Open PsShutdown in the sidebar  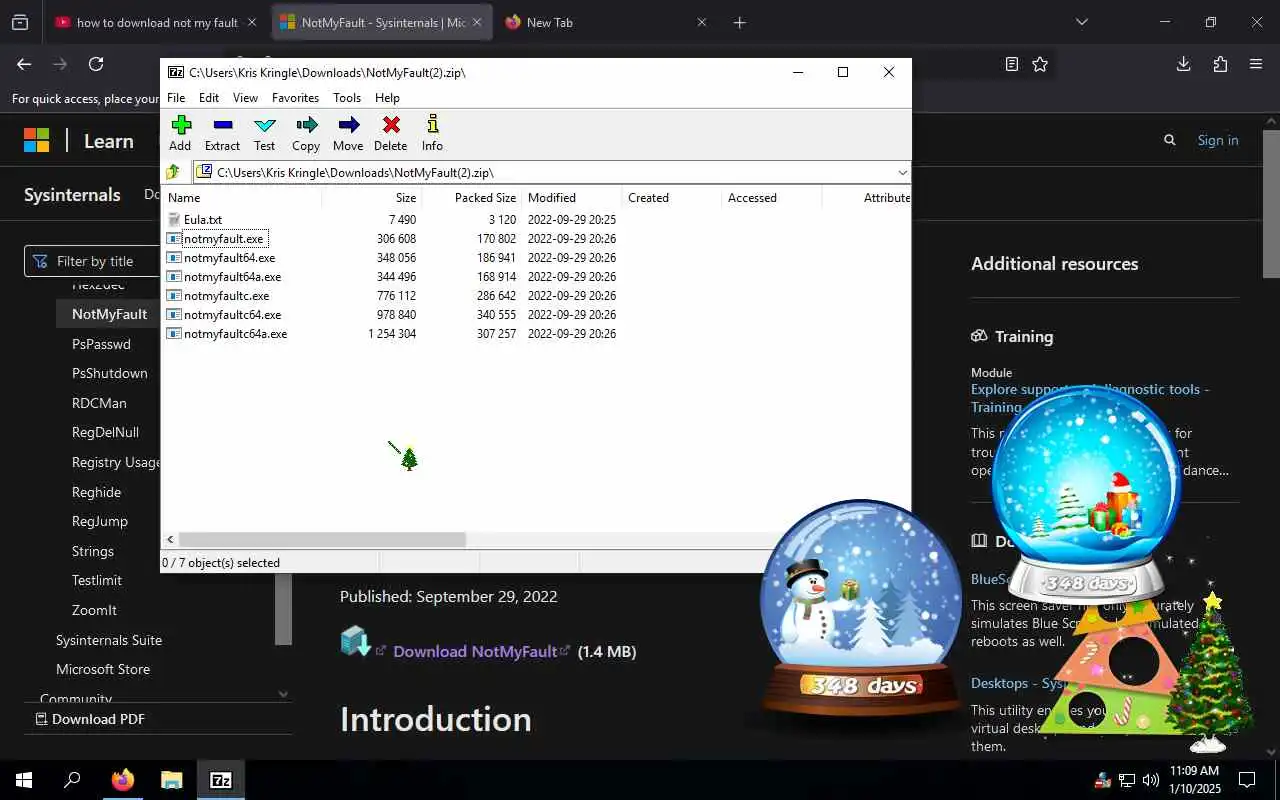(109, 373)
